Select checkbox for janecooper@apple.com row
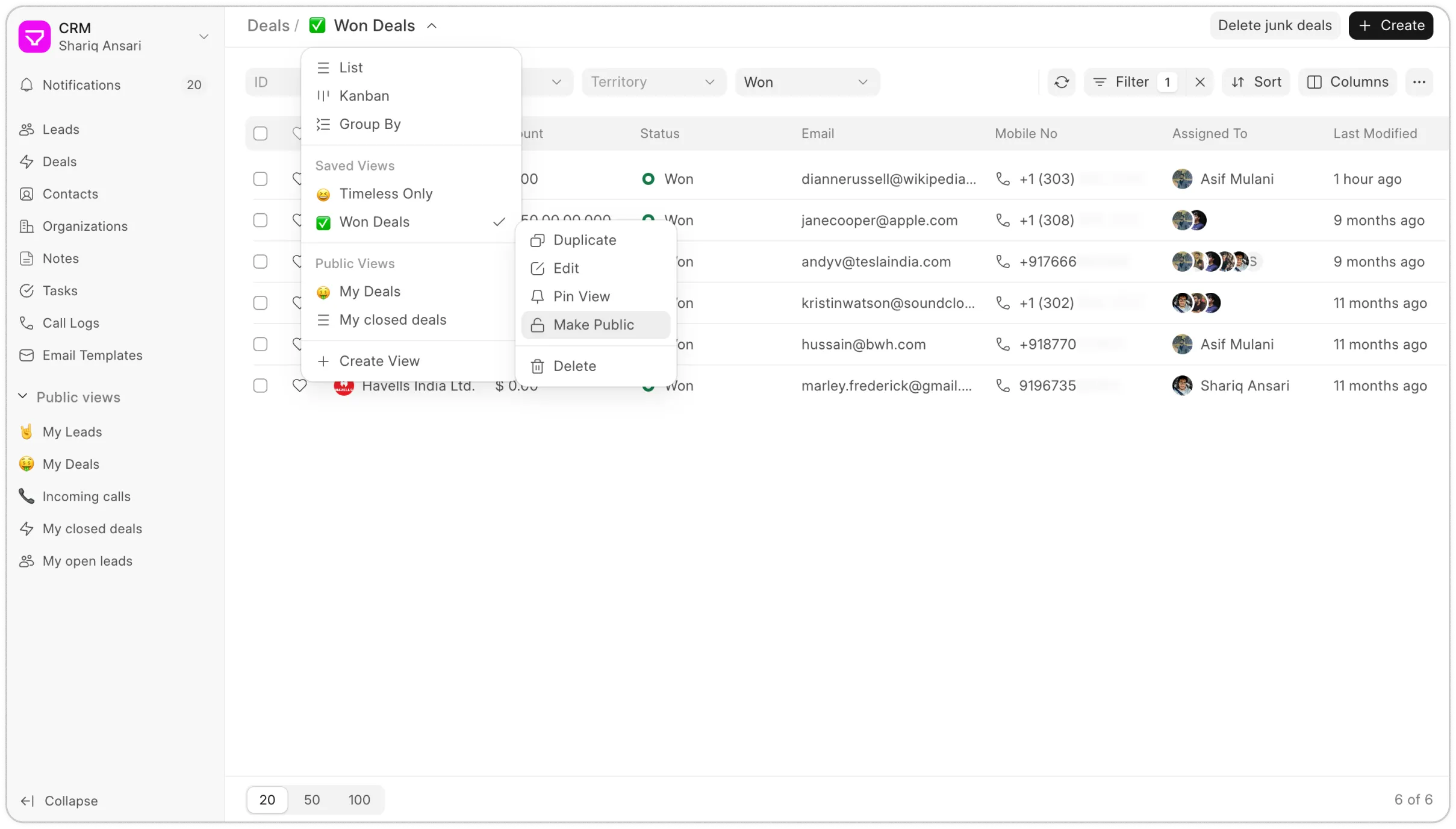Screen dimensions: 1456x829 click(x=260, y=221)
